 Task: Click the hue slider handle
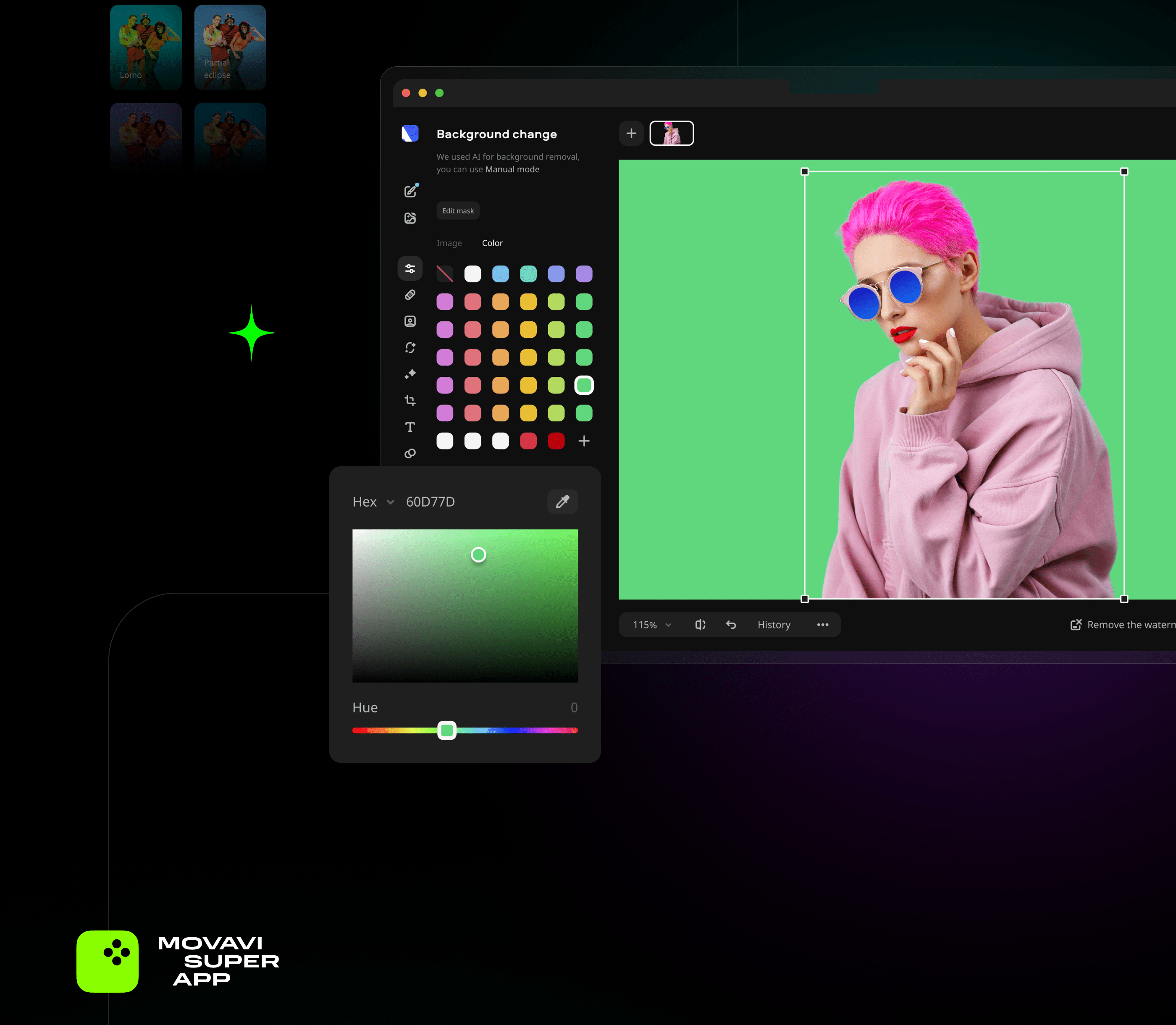pos(447,730)
